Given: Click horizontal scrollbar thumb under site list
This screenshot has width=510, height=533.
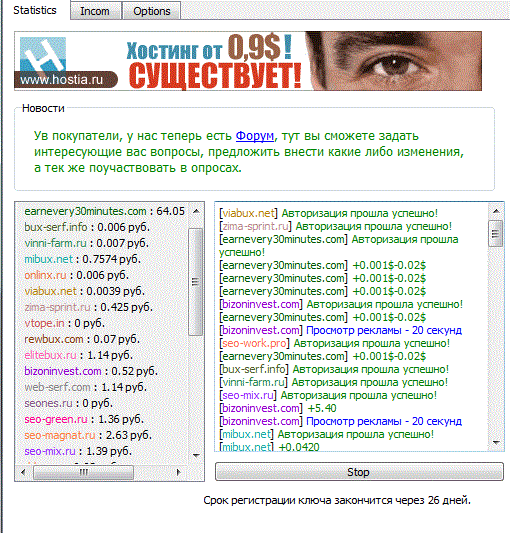Looking at the screenshot, I should click(x=83, y=472).
